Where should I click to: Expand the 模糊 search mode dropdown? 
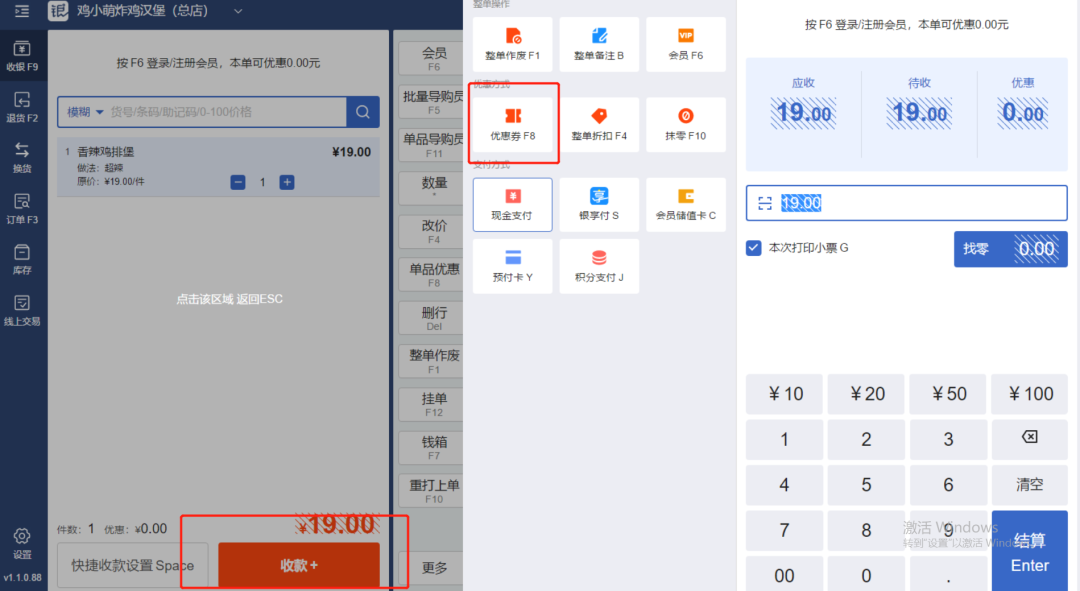(x=86, y=112)
